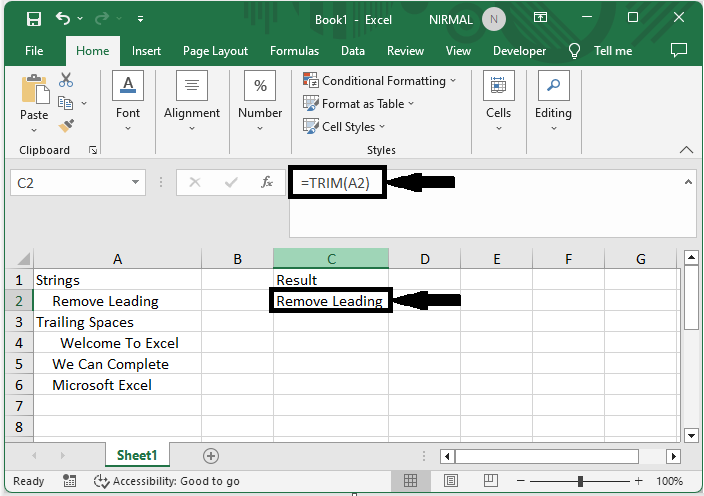Click the Undo arrow icon

pyautogui.click(x=63, y=18)
